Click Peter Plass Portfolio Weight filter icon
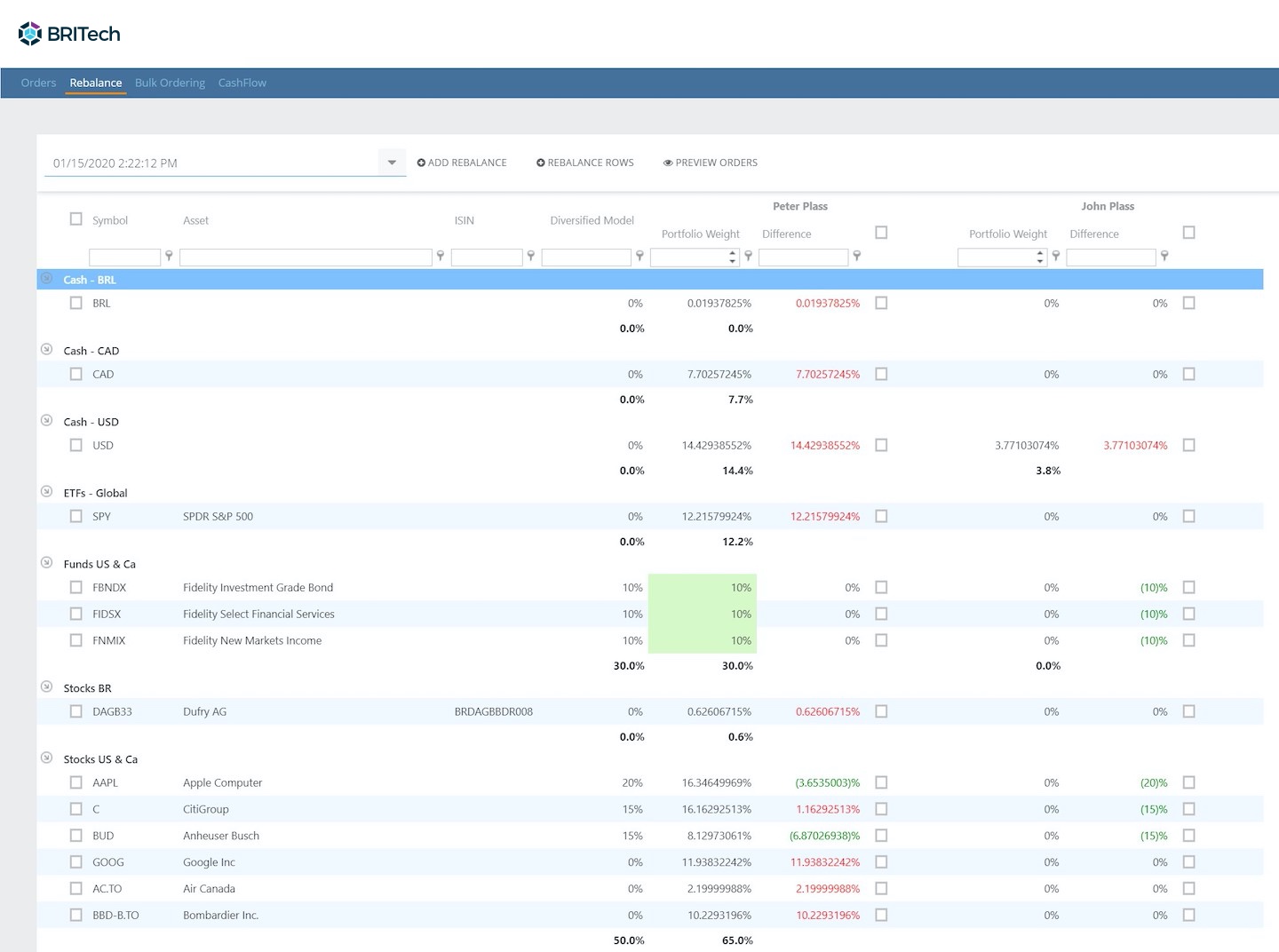 pos(748,256)
